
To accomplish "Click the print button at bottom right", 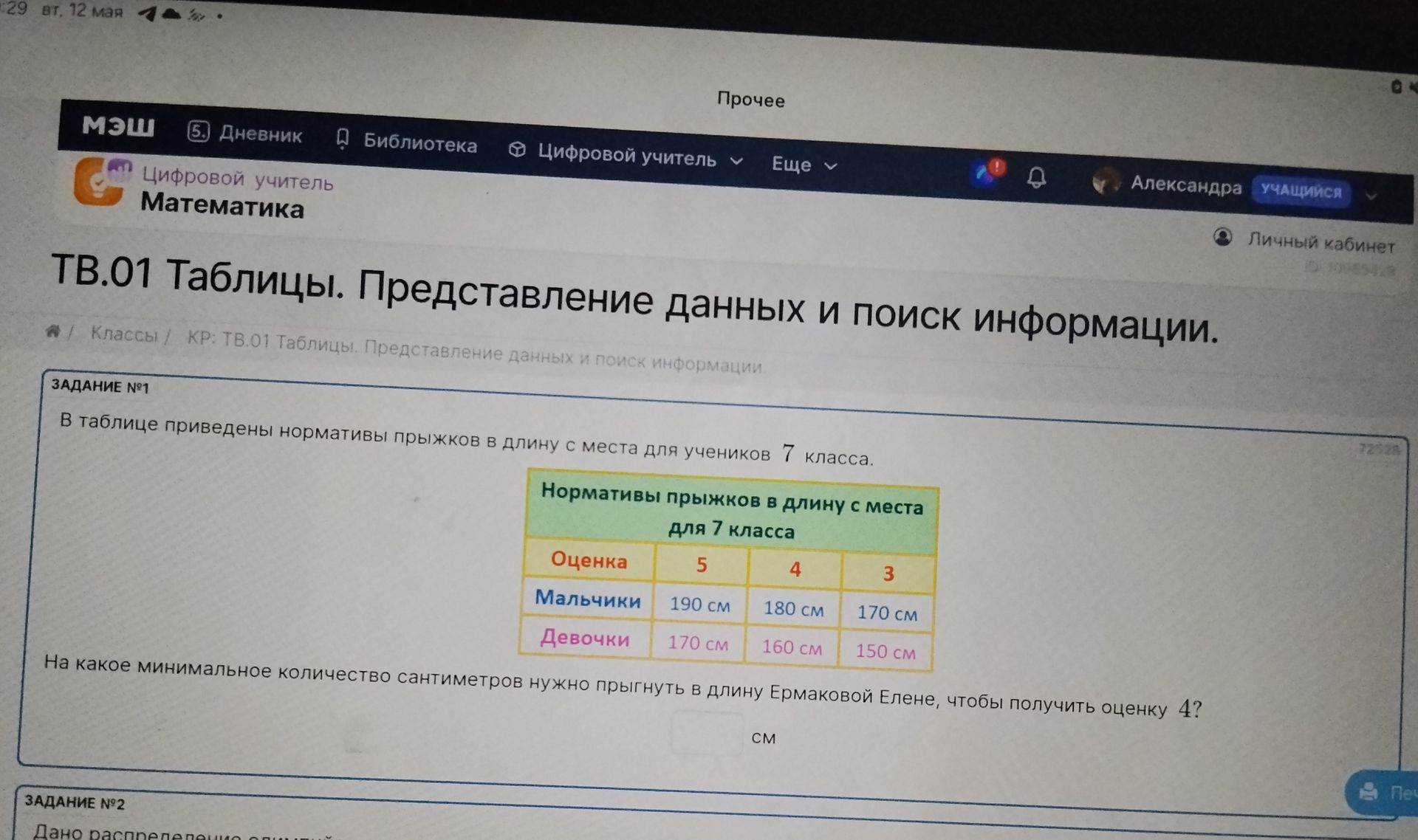I will pyautogui.click(x=1383, y=793).
